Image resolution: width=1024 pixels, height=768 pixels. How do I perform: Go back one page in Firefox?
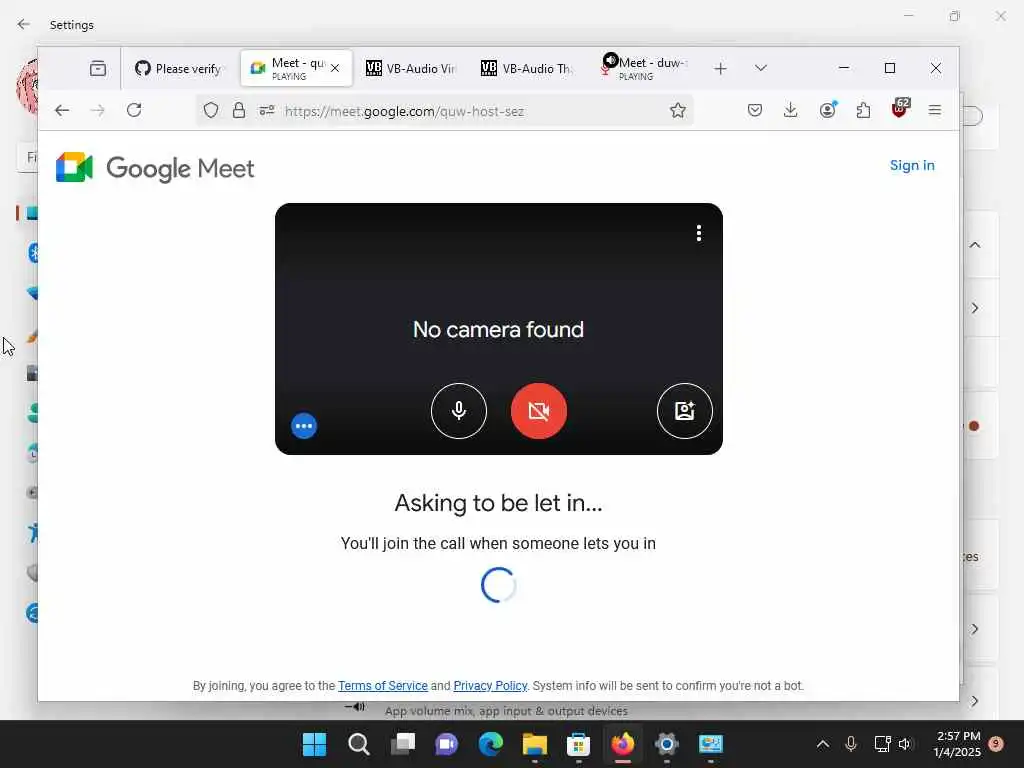pyautogui.click(x=62, y=110)
